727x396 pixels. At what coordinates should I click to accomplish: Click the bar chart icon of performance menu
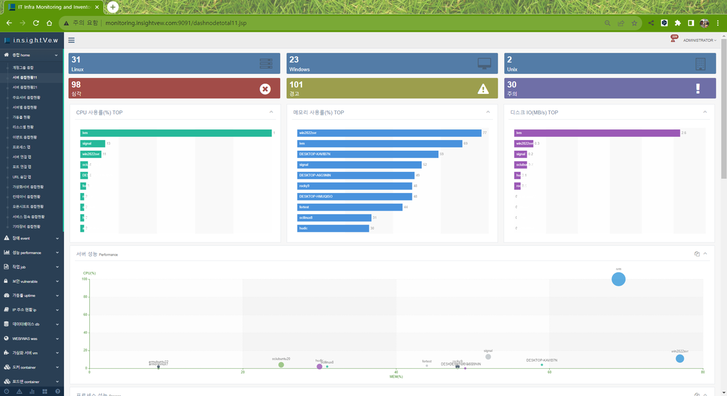point(6,252)
